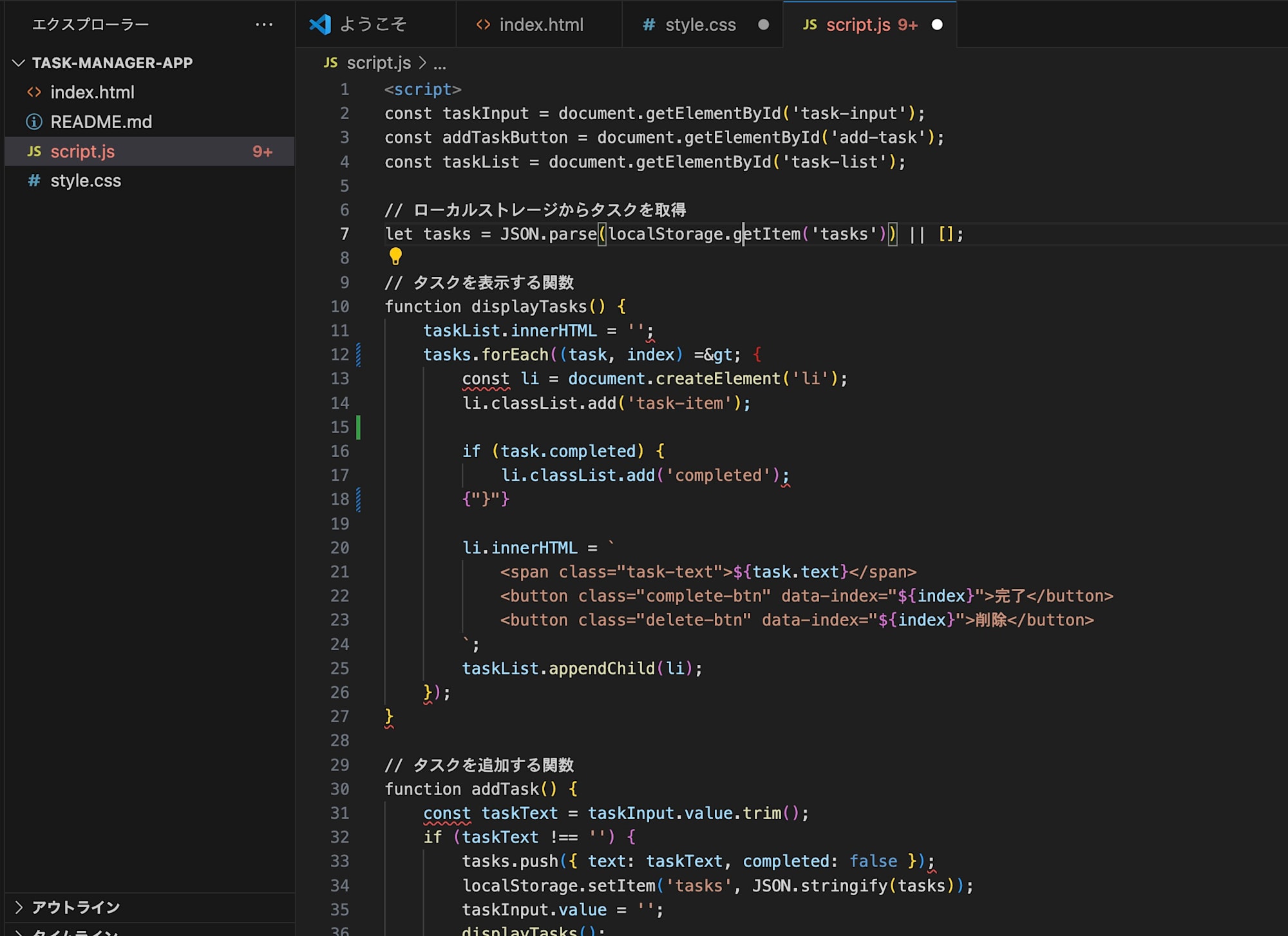Image resolution: width=1288 pixels, height=936 pixels.
Task: Click 'task.completed' condition on line 16
Action: point(567,451)
